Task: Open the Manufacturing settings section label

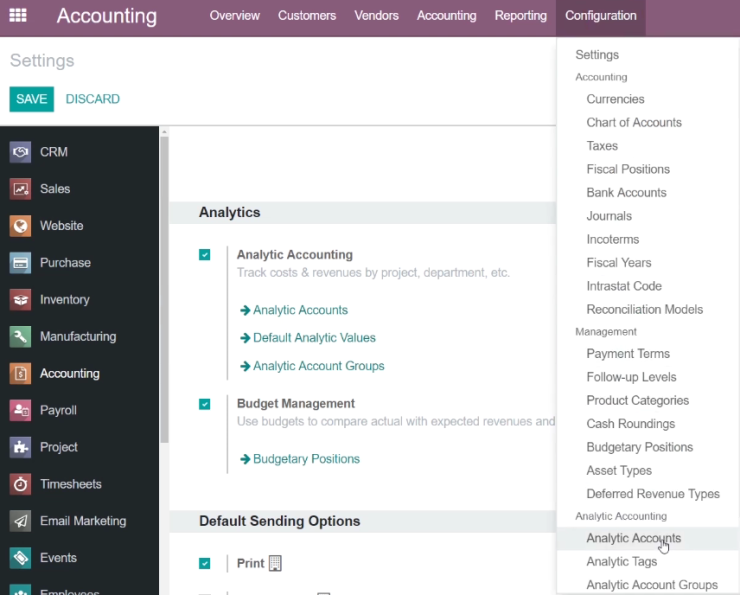Action: click(78, 336)
